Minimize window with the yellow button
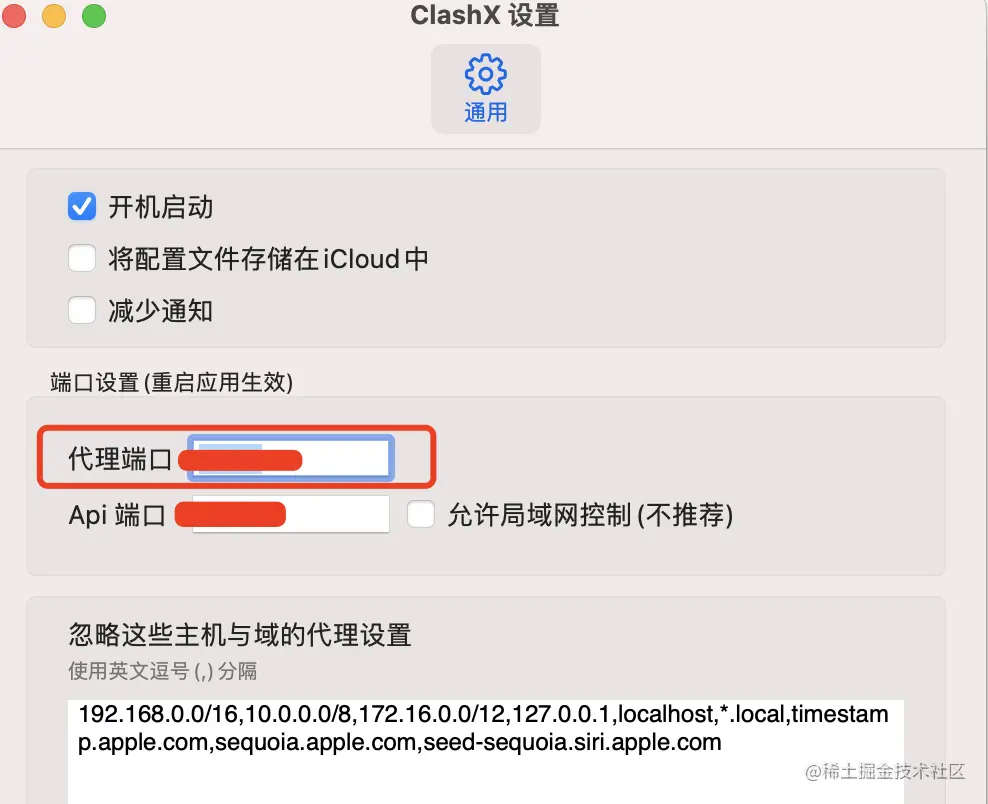Viewport: 988px width, 804px height. [x=54, y=16]
